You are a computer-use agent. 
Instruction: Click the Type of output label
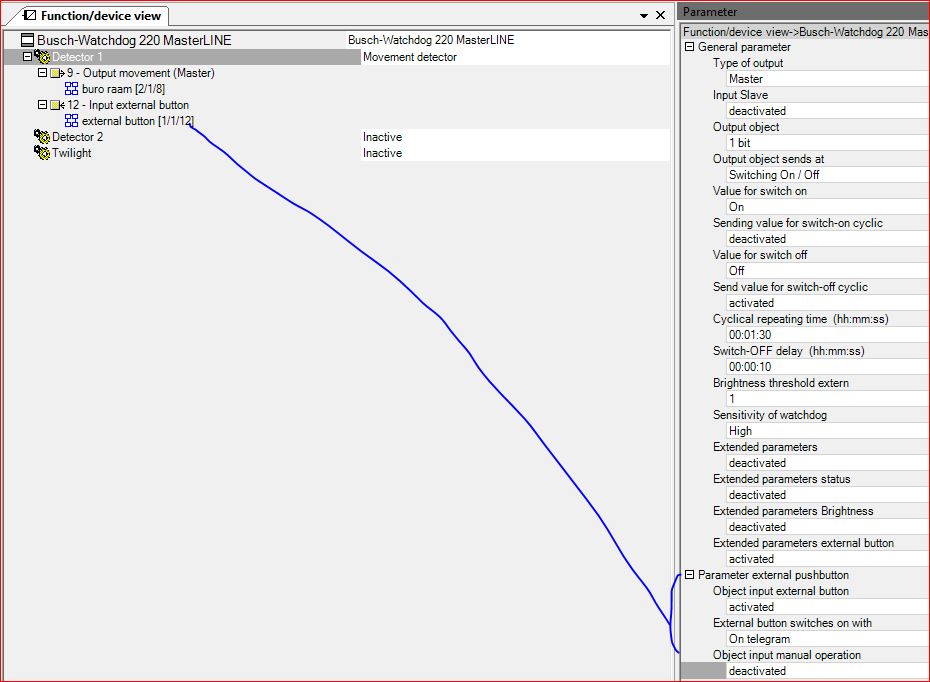[748, 63]
